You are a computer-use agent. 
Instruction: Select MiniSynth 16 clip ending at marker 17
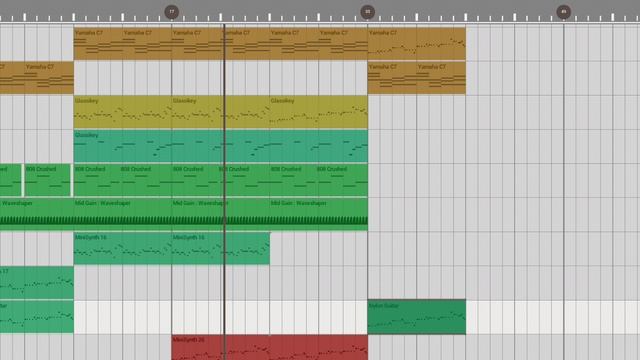[x=123, y=248]
